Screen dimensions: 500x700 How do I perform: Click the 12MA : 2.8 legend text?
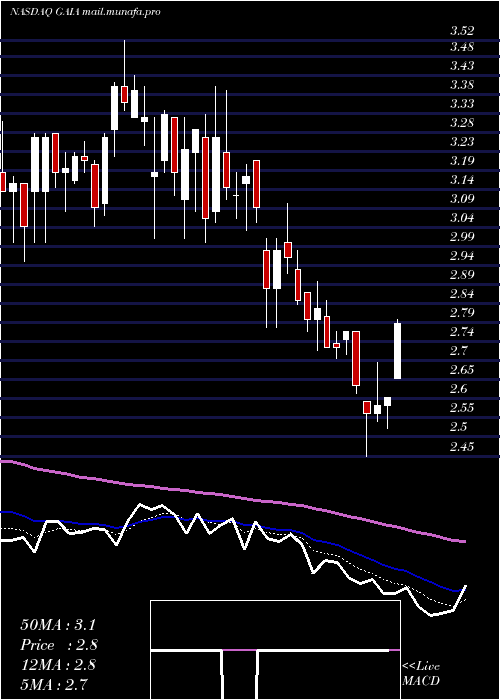(x=58, y=664)
